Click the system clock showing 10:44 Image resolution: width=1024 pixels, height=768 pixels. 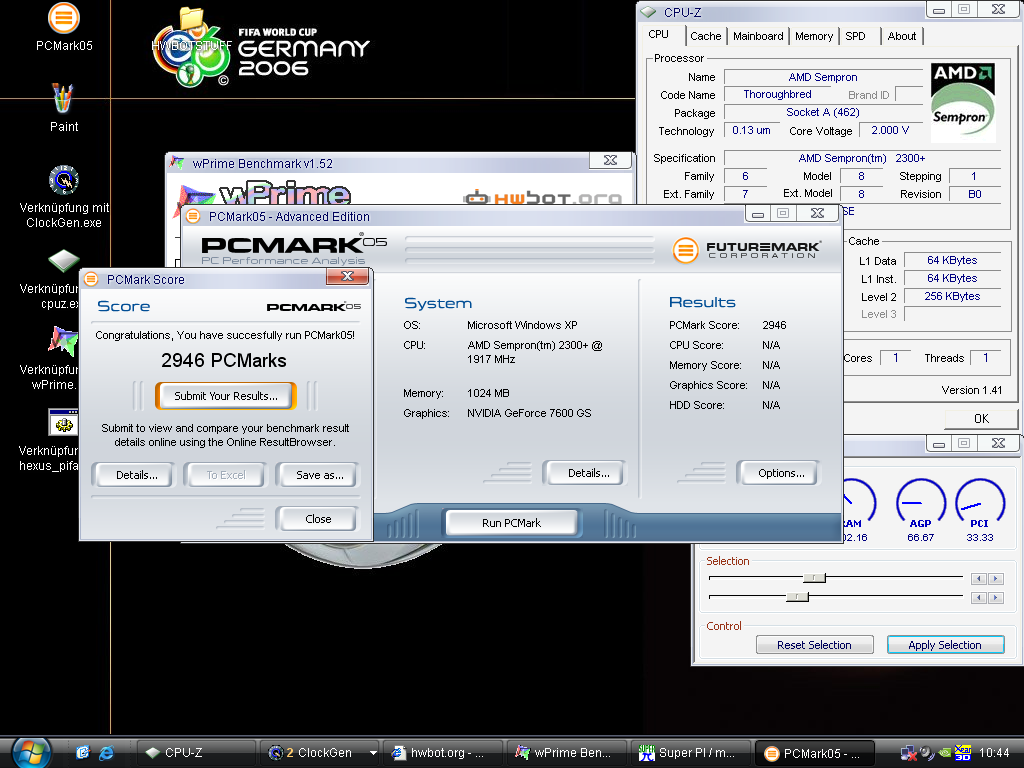(993, 753)
